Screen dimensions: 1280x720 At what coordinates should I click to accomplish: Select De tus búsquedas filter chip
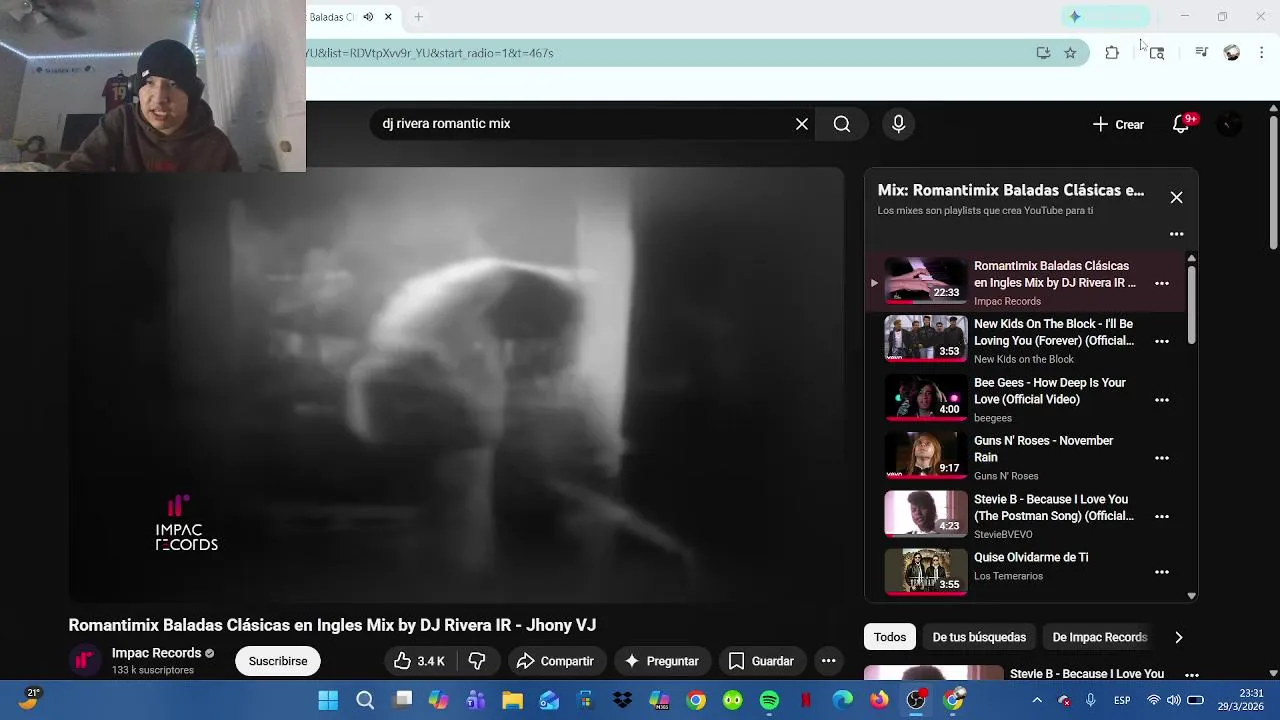tap(979, 637)
